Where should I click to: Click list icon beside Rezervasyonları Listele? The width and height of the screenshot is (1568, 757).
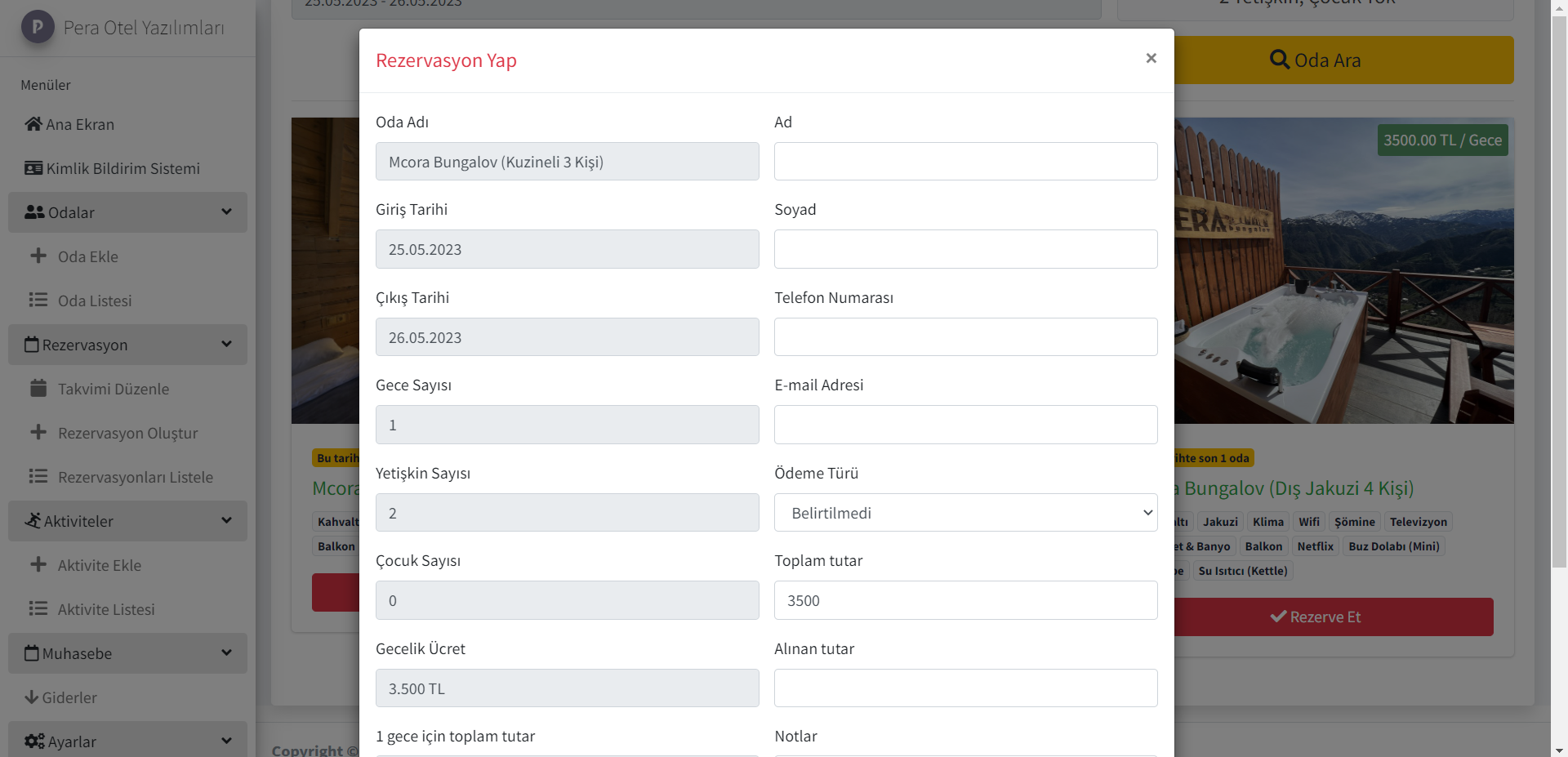[x=38, y=476]
